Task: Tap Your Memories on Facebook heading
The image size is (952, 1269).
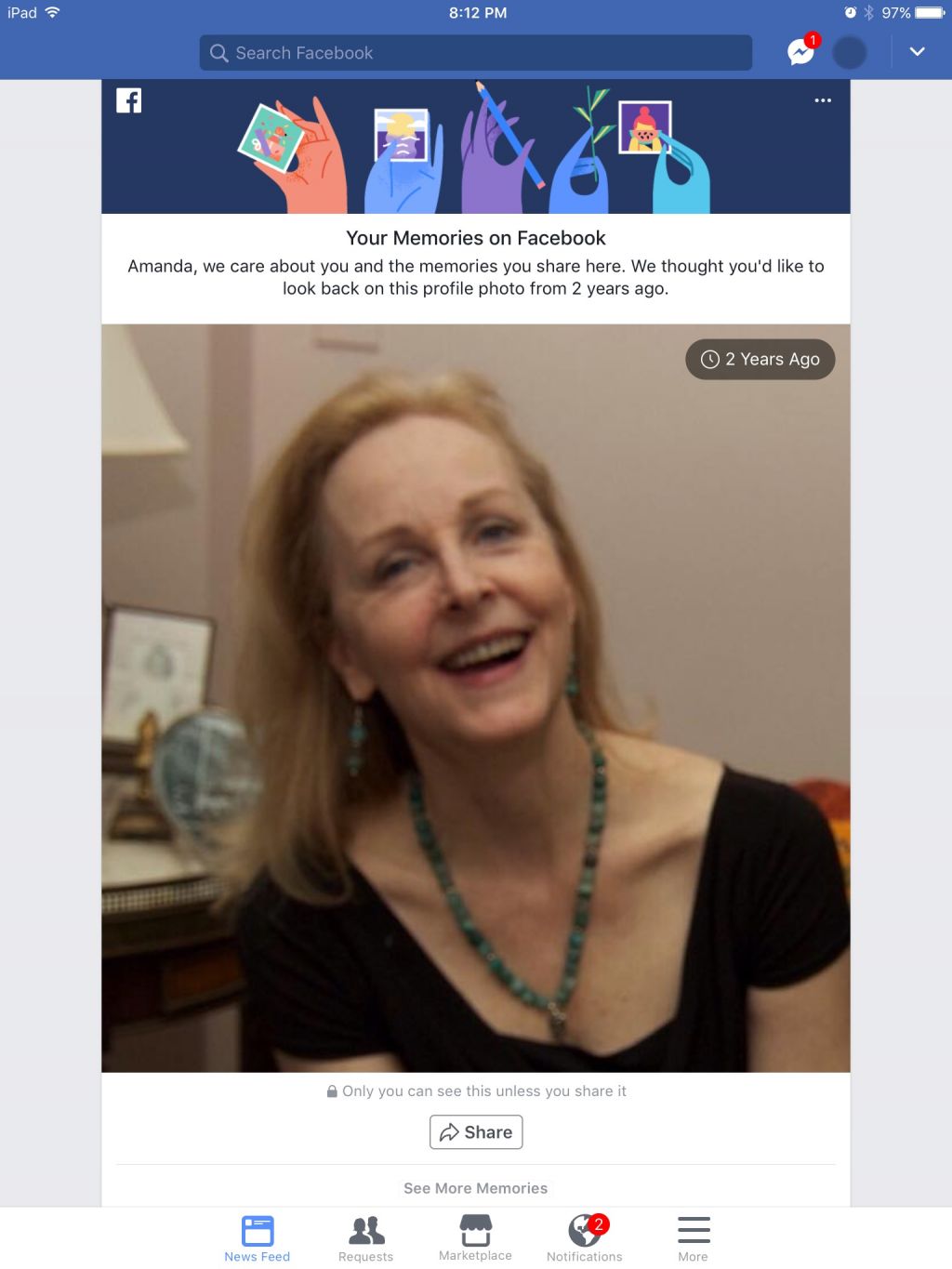Action: (476, 238)
